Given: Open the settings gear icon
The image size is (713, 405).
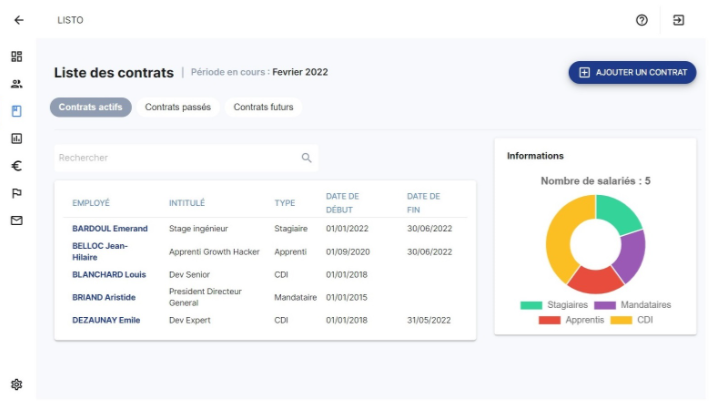Looking at the screenshot, I should tap(16, 385).
